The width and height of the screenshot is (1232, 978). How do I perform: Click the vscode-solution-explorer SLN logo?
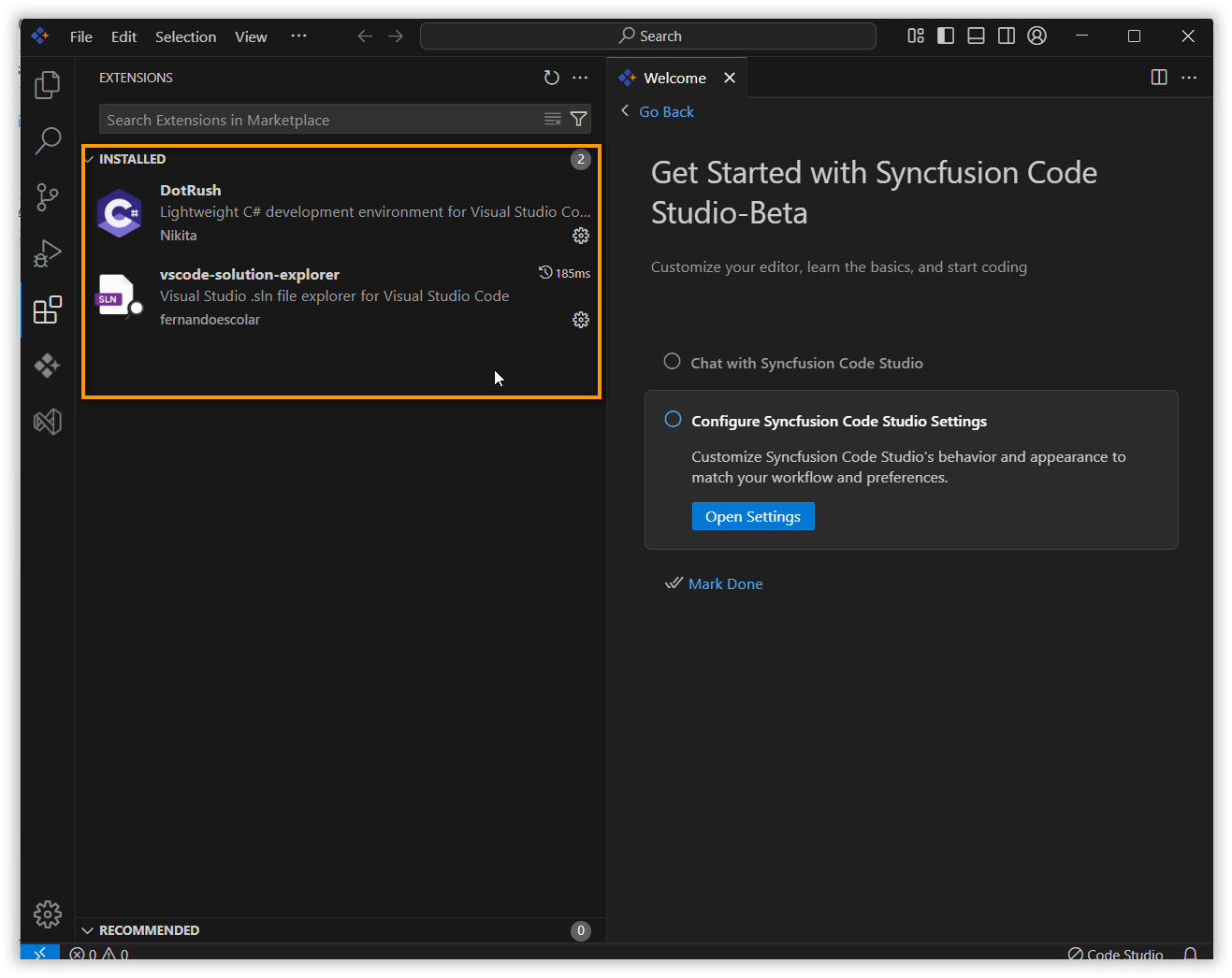point(118,297)
